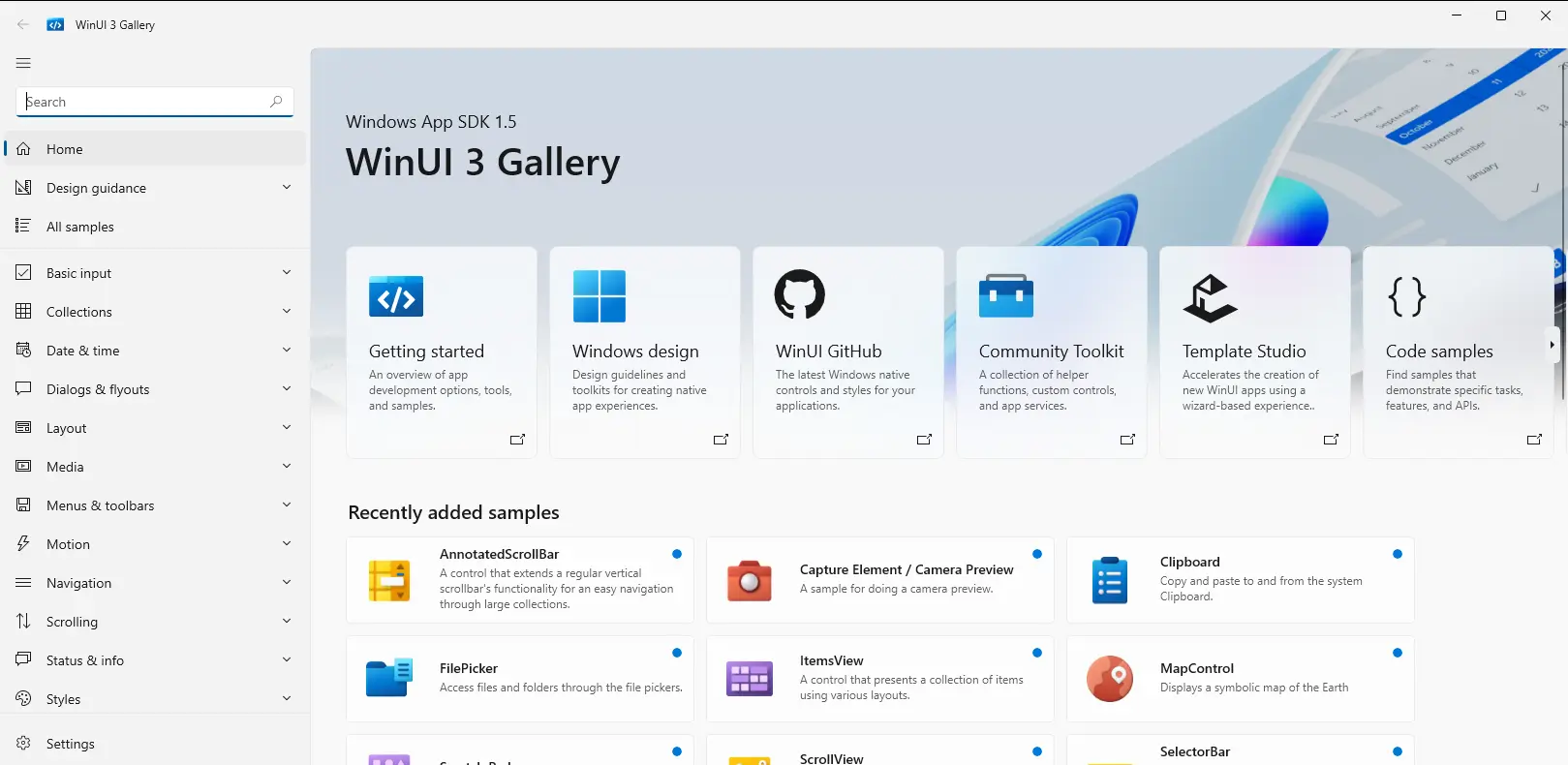
Task: Click the Layout sidebar icon
Action: point(23,428)
